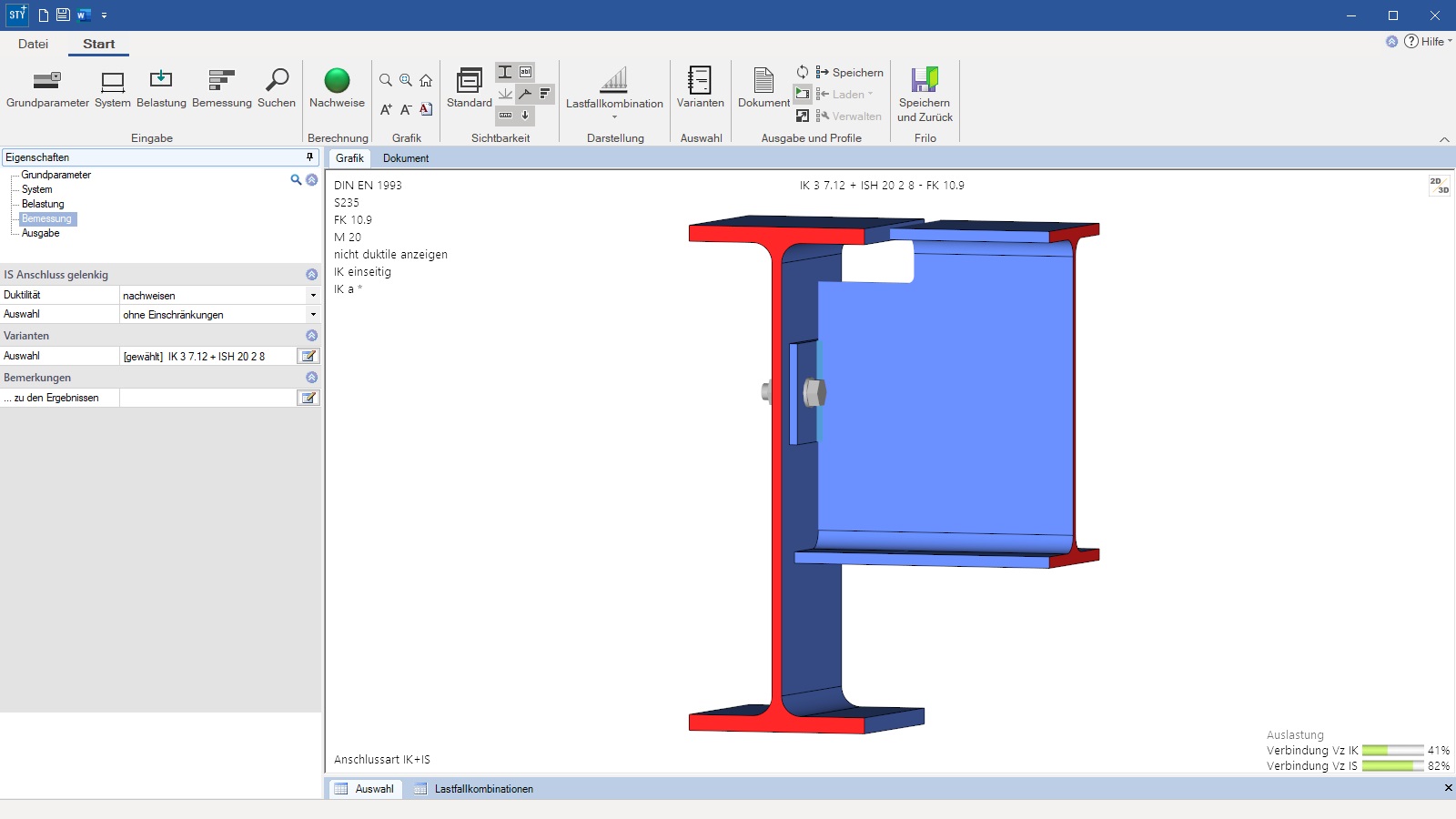
Task: Click the Verbindung Vz IS utilization bar
Action: click(1392, 766)
